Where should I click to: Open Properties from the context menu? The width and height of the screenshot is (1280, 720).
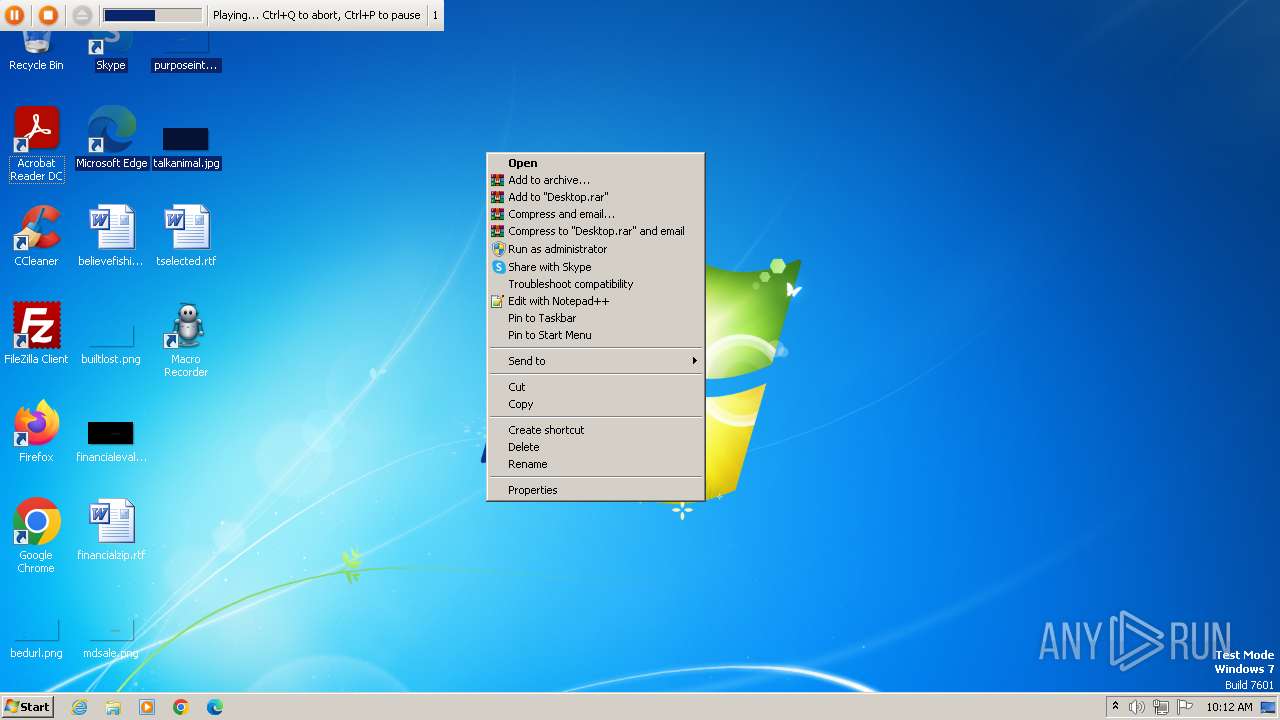click(595, 490)
